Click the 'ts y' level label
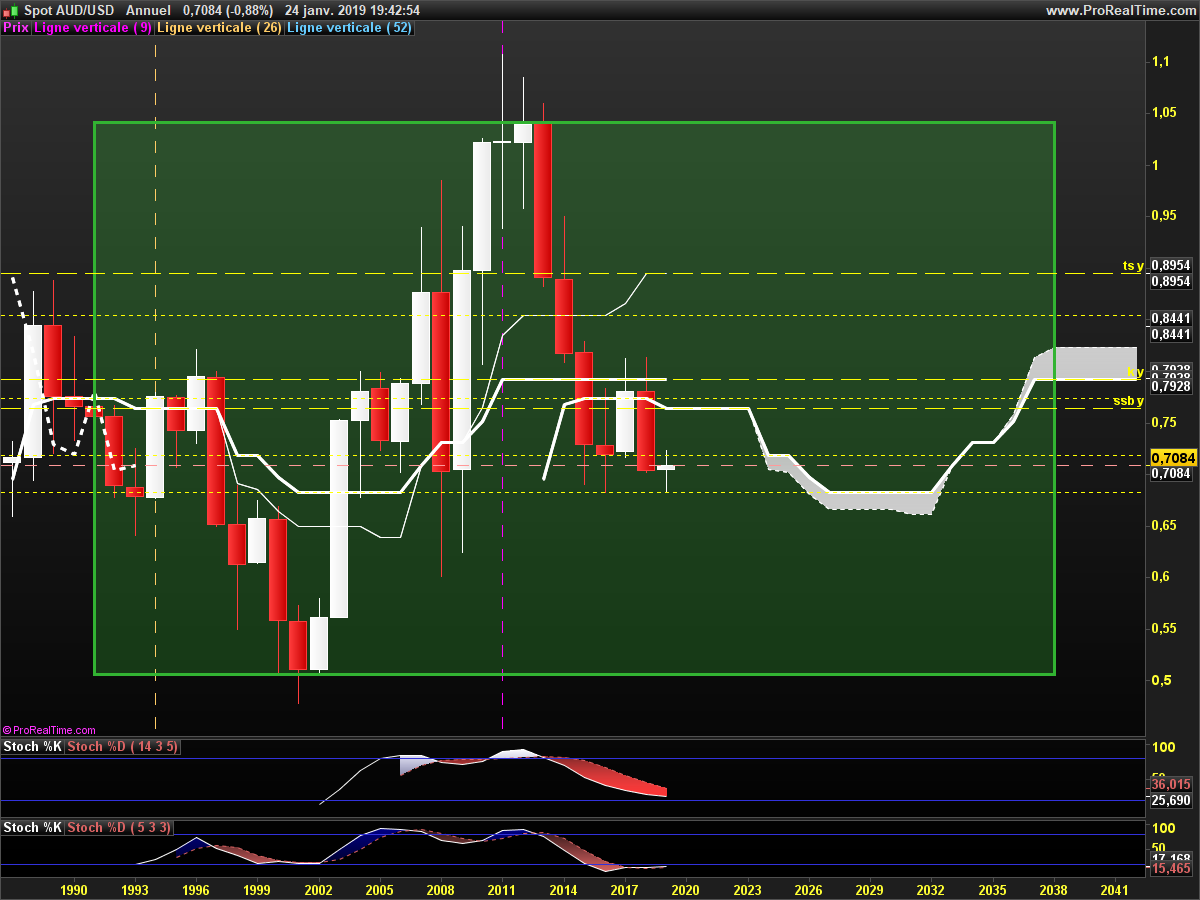The width and height of the screenshot is (1200, 900). pos(1133,265)
